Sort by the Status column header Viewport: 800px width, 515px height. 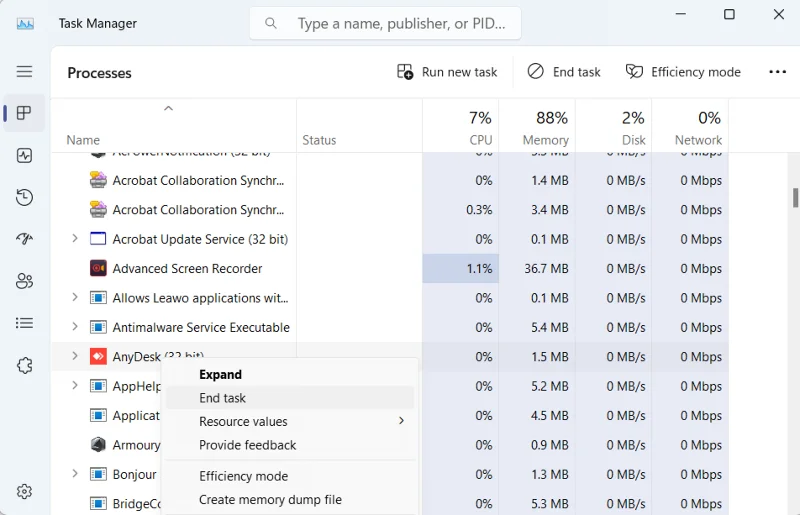pos(359,126)
